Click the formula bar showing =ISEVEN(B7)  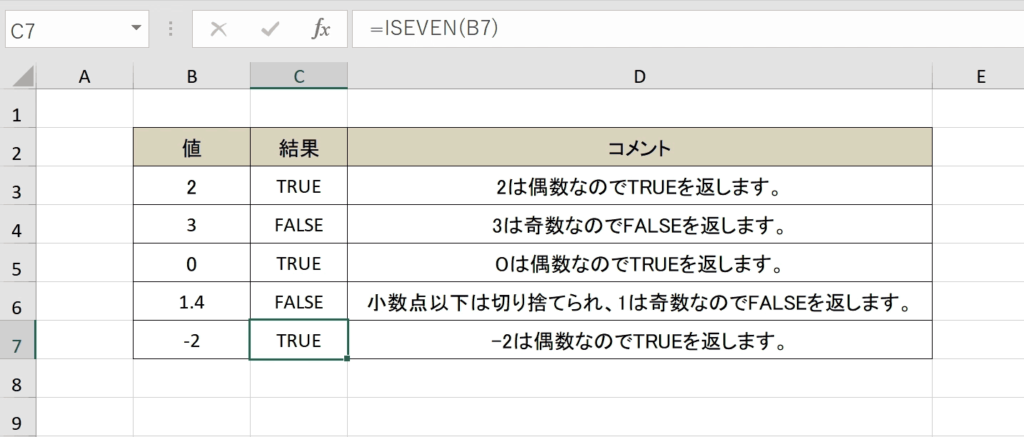[688, 29]
